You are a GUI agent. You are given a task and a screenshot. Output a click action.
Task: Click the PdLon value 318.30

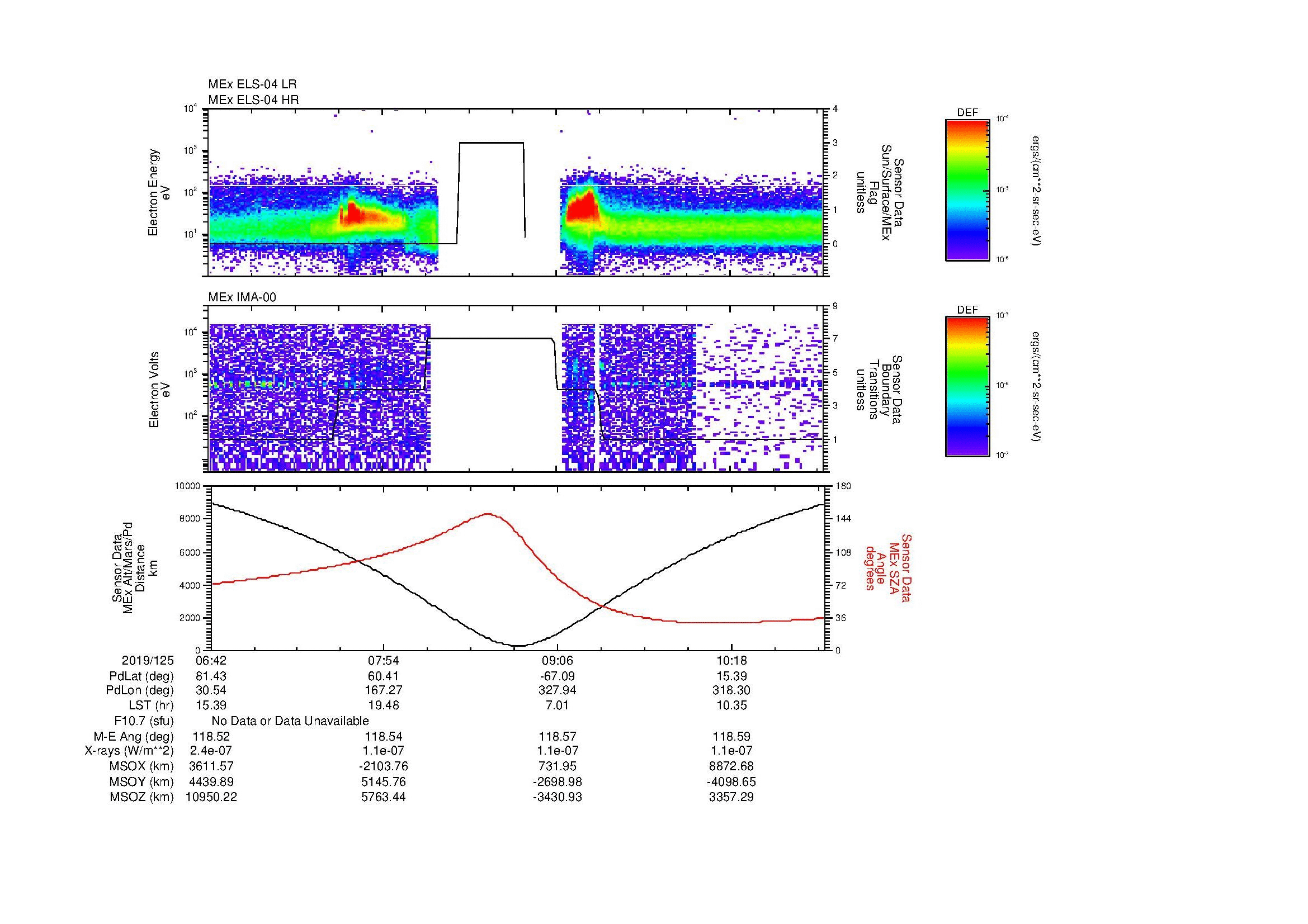[x=731, y=690]
